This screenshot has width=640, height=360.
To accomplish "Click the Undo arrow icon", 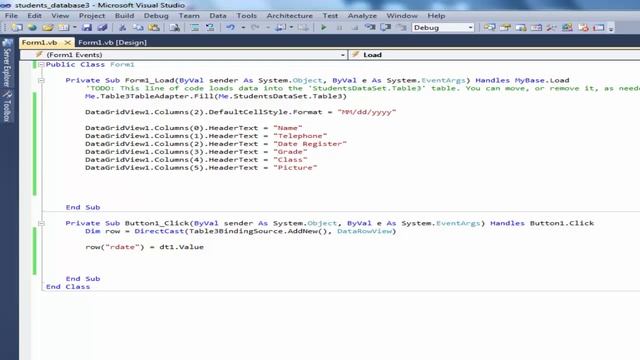I will pyautogui.click(x=231, y=27).
